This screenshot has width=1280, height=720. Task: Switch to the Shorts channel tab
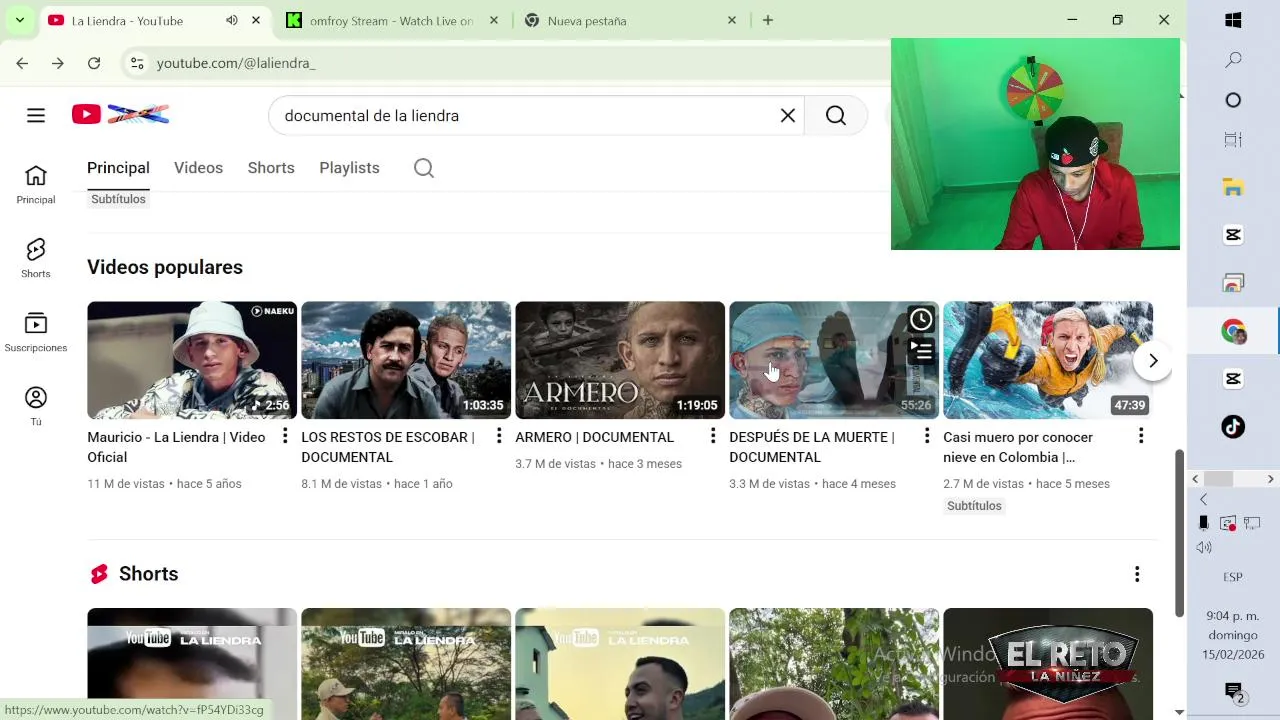click(x=271, y=168)
